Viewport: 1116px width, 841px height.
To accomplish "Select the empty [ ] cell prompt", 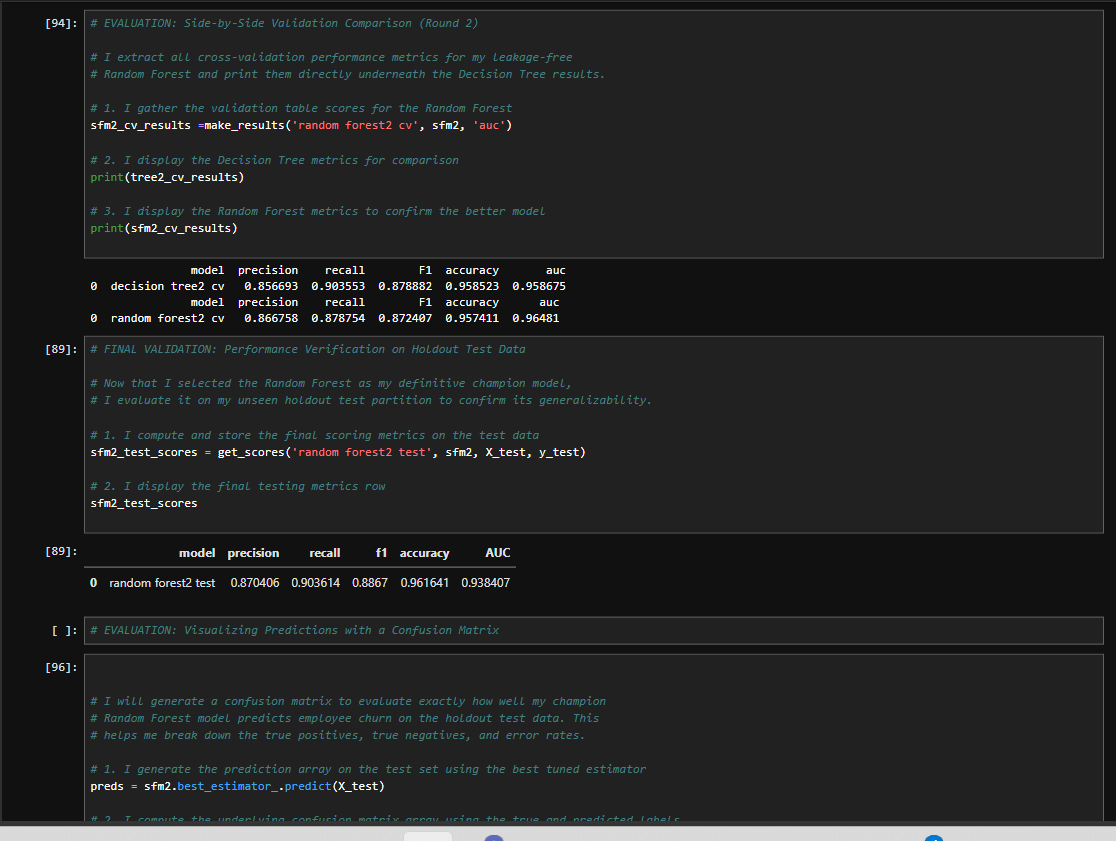I will (x=64, y=630).
